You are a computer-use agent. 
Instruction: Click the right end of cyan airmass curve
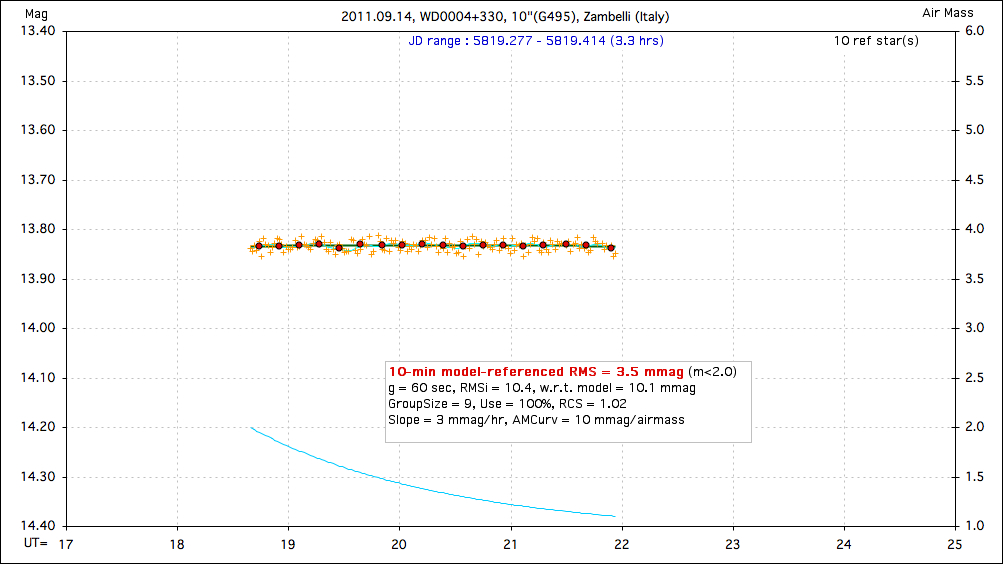tap(614, 516)
